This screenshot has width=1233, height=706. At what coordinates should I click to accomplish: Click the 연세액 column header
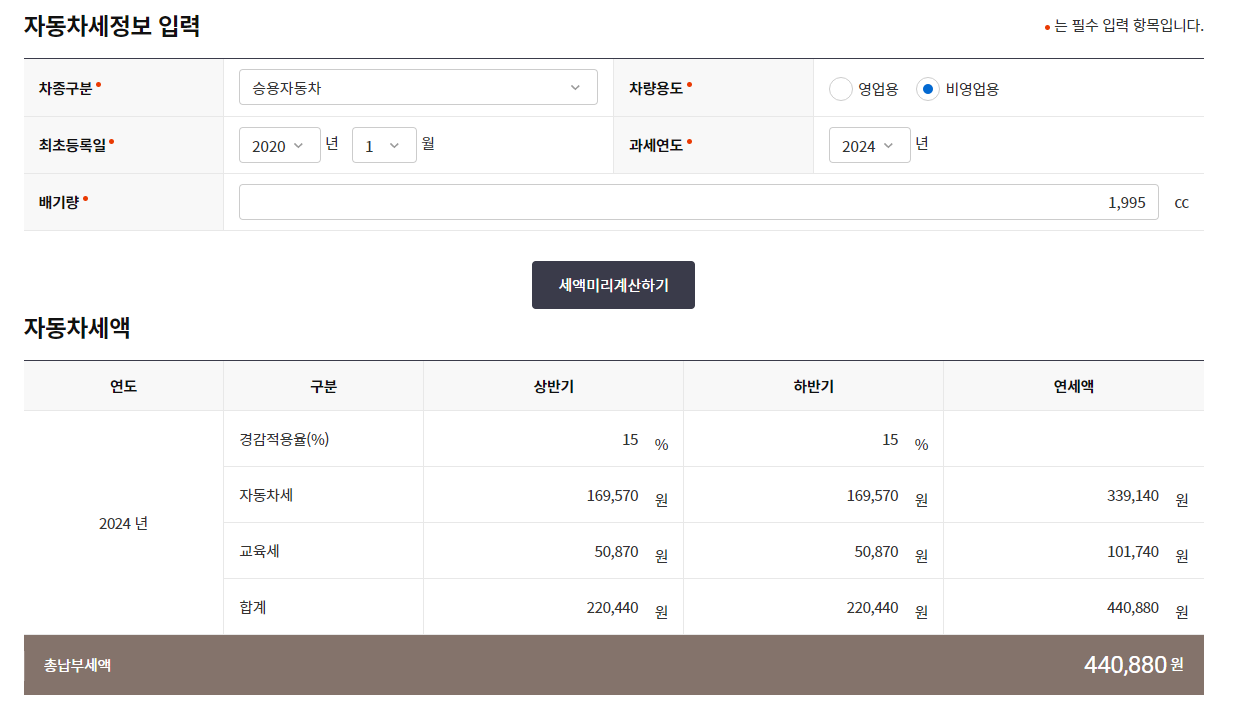tap(1073, 385)
